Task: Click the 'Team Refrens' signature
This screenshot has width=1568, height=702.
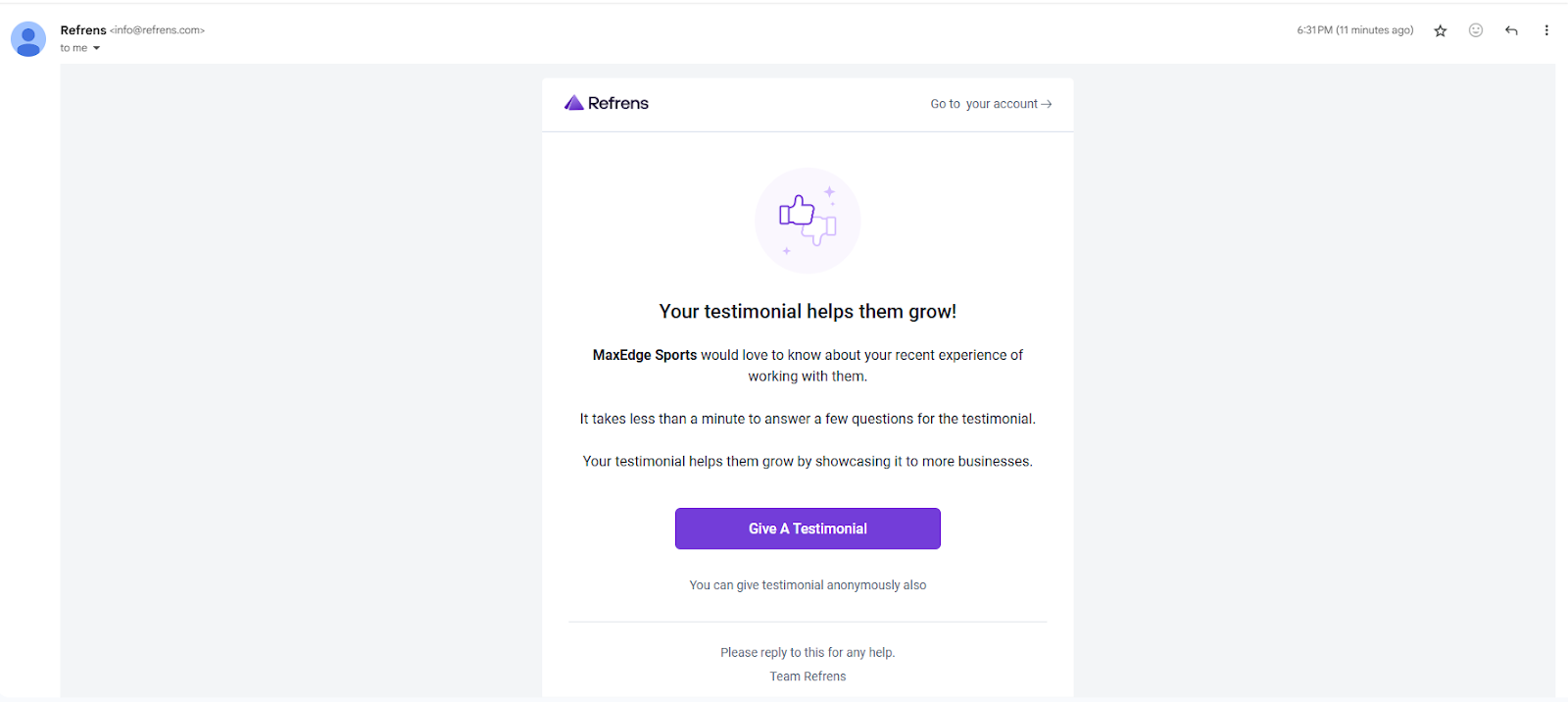Action: 808,677
